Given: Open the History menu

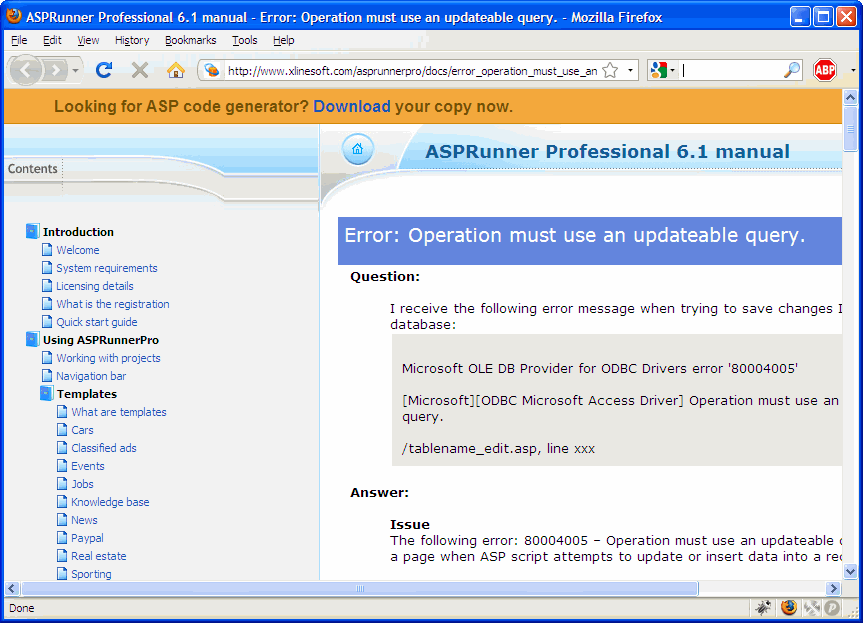Looking at the screenshot, I should [x=132, y=40].
